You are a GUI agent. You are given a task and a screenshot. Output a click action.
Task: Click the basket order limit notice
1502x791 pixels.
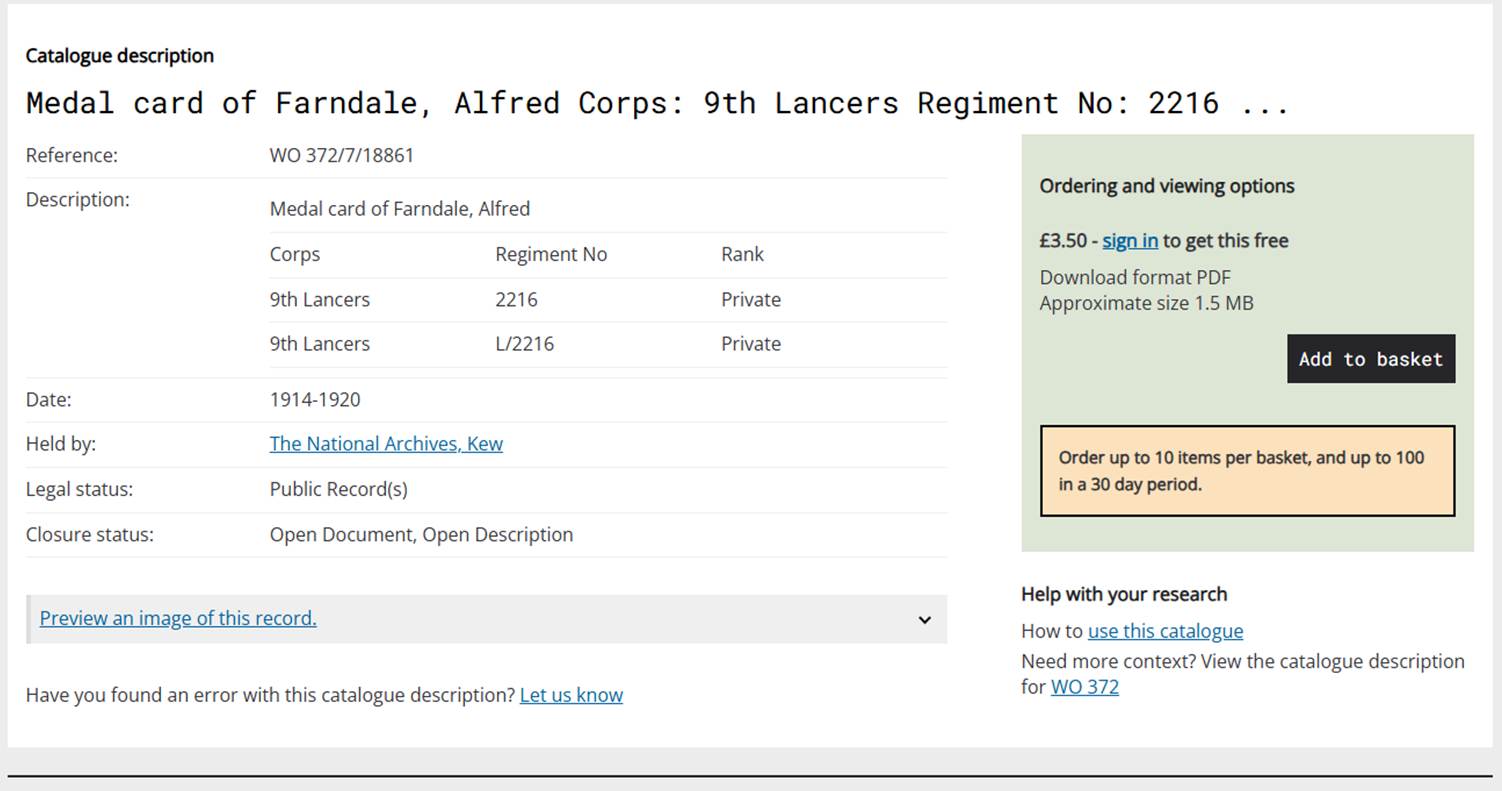tap(1248, 471)
